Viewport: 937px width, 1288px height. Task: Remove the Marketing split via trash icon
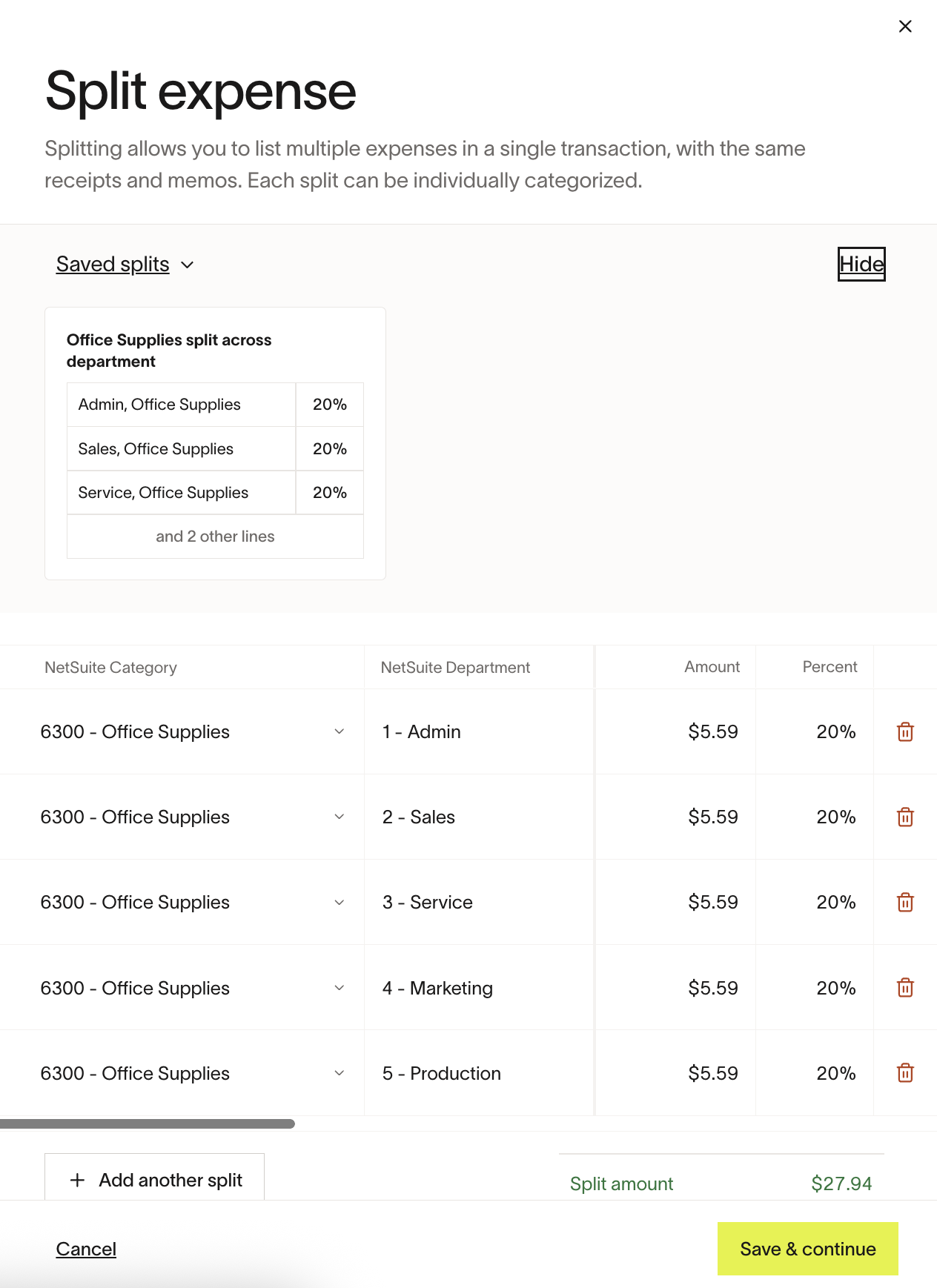(905, 988)
